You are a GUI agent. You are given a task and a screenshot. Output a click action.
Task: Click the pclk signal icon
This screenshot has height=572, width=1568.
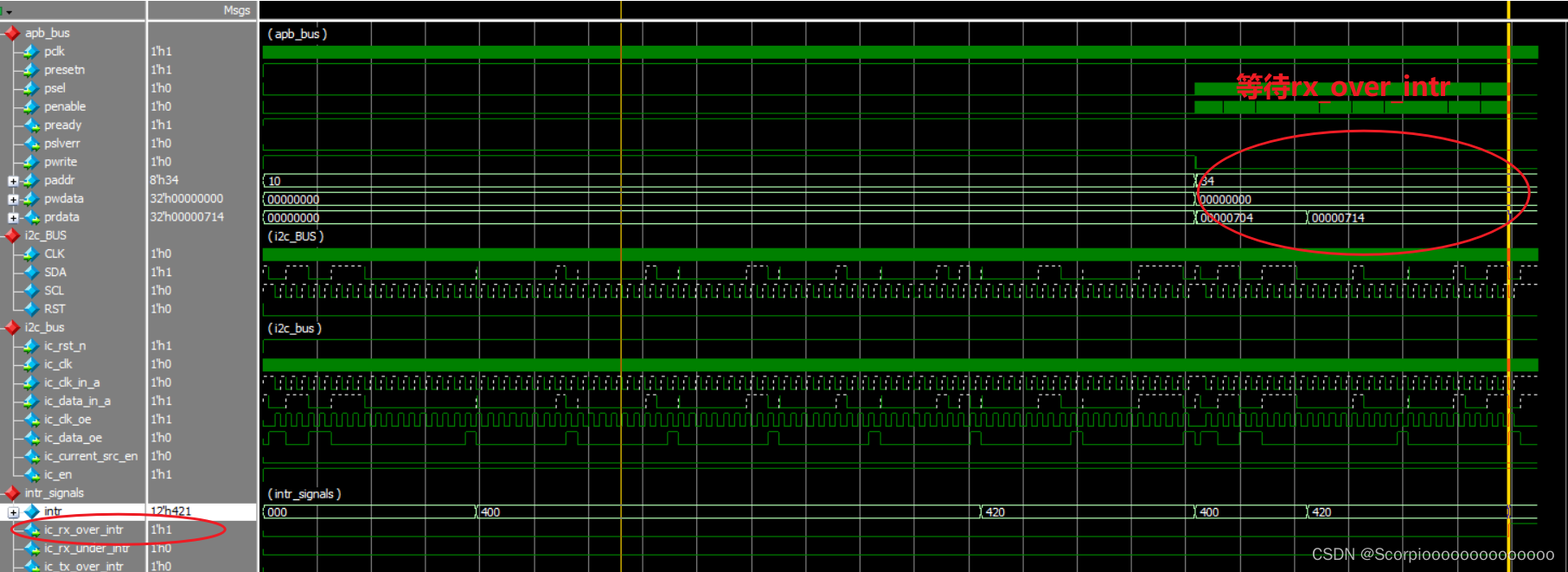point(31,51)
